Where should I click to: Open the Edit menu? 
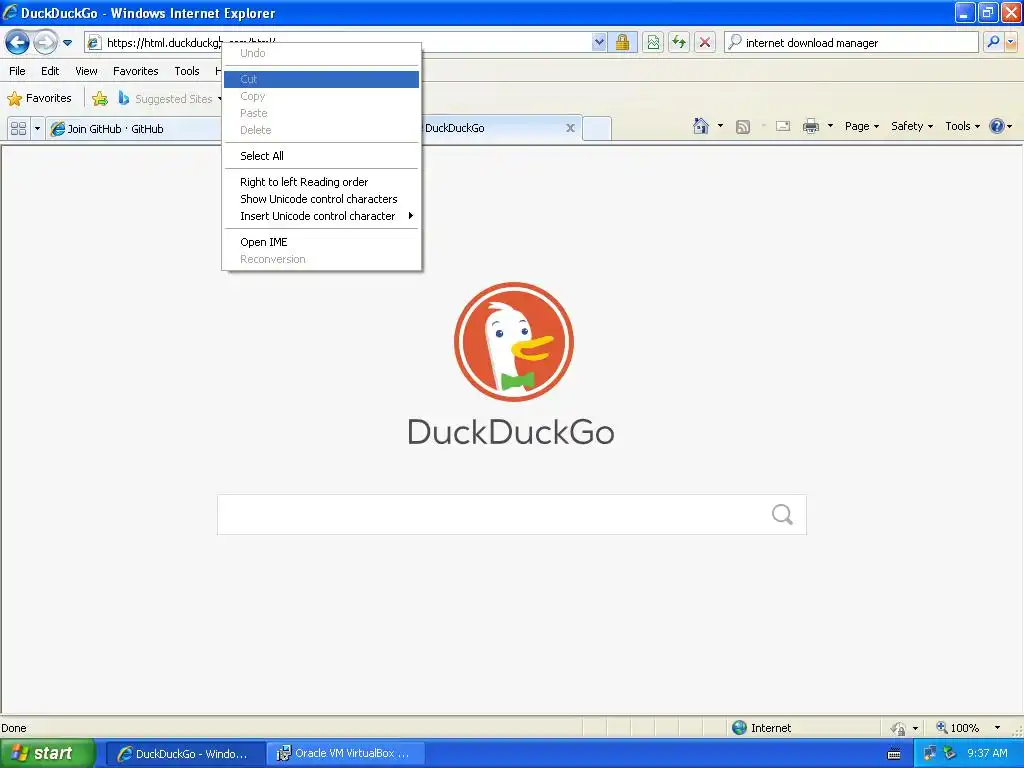(50, 71)
